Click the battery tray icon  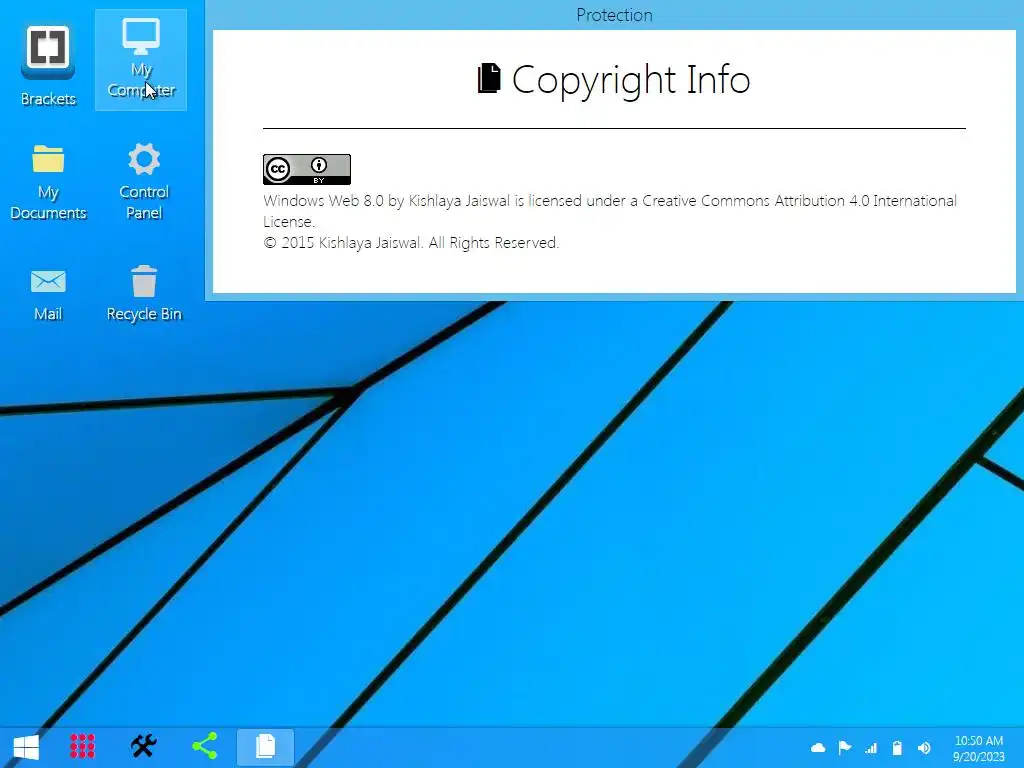pos(897,748)
